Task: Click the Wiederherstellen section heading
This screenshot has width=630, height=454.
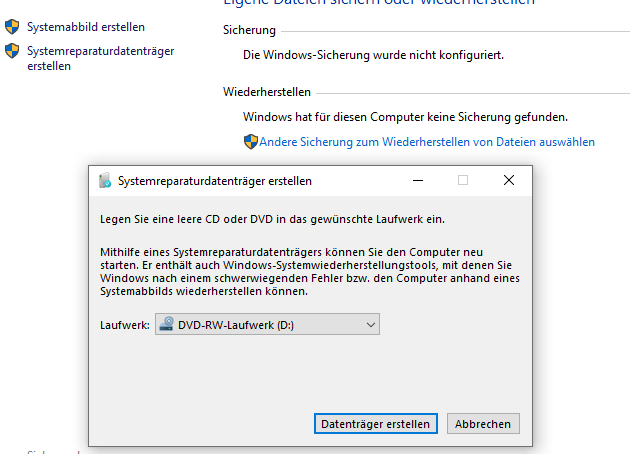Action: (267, 92)
